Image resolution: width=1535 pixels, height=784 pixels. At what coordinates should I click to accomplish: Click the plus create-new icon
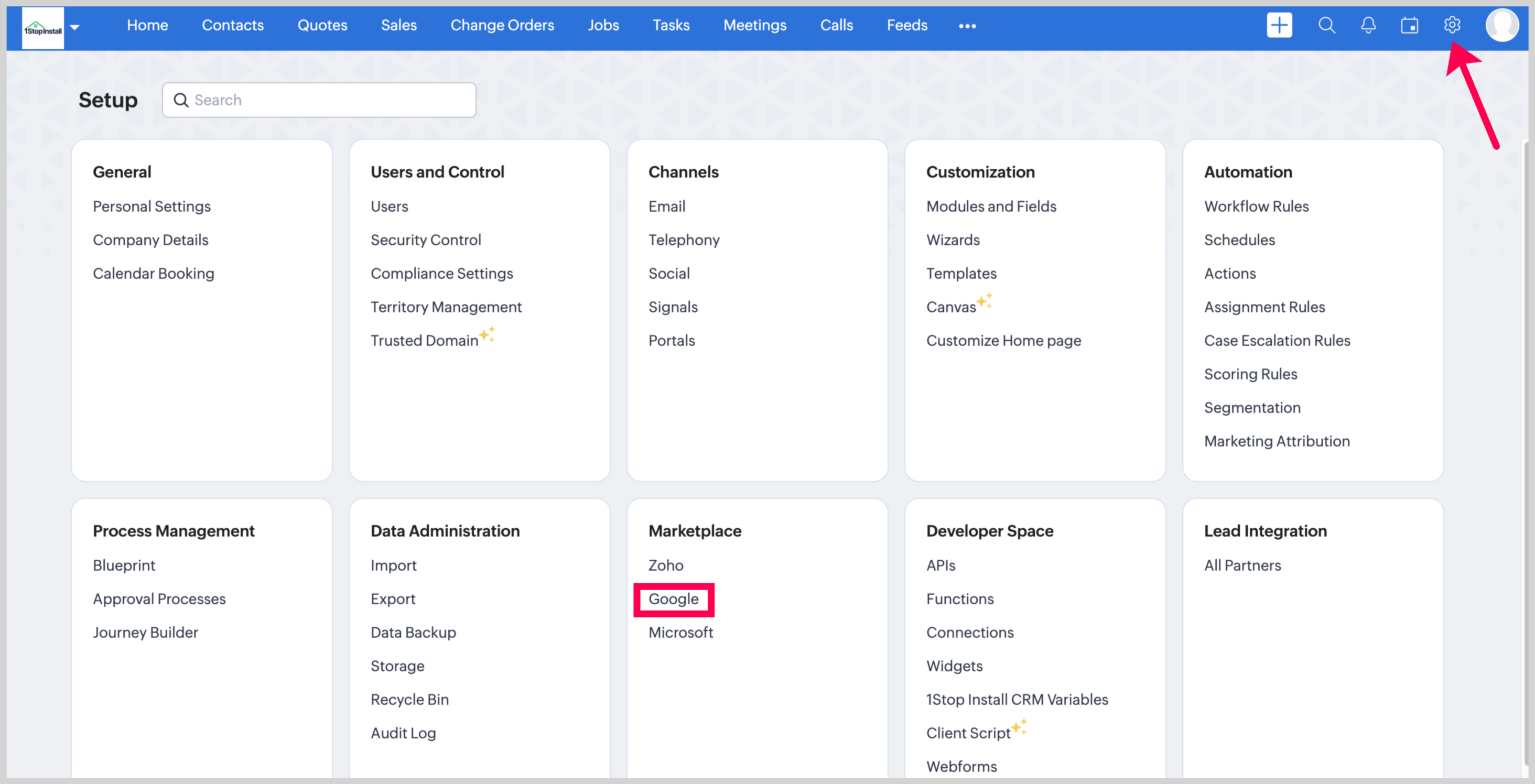coord(1279,26)
